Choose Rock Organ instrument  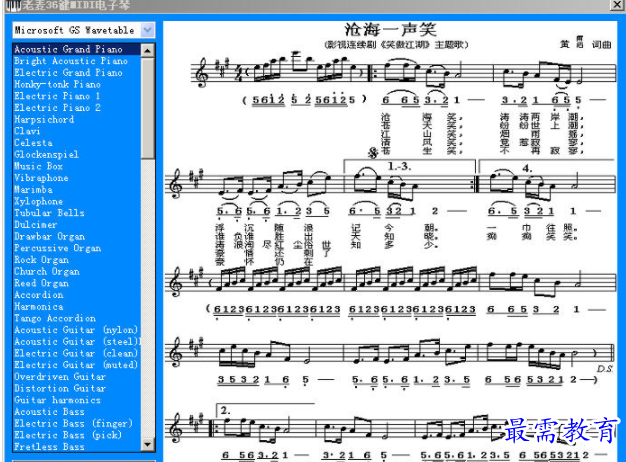pos(77,260)
